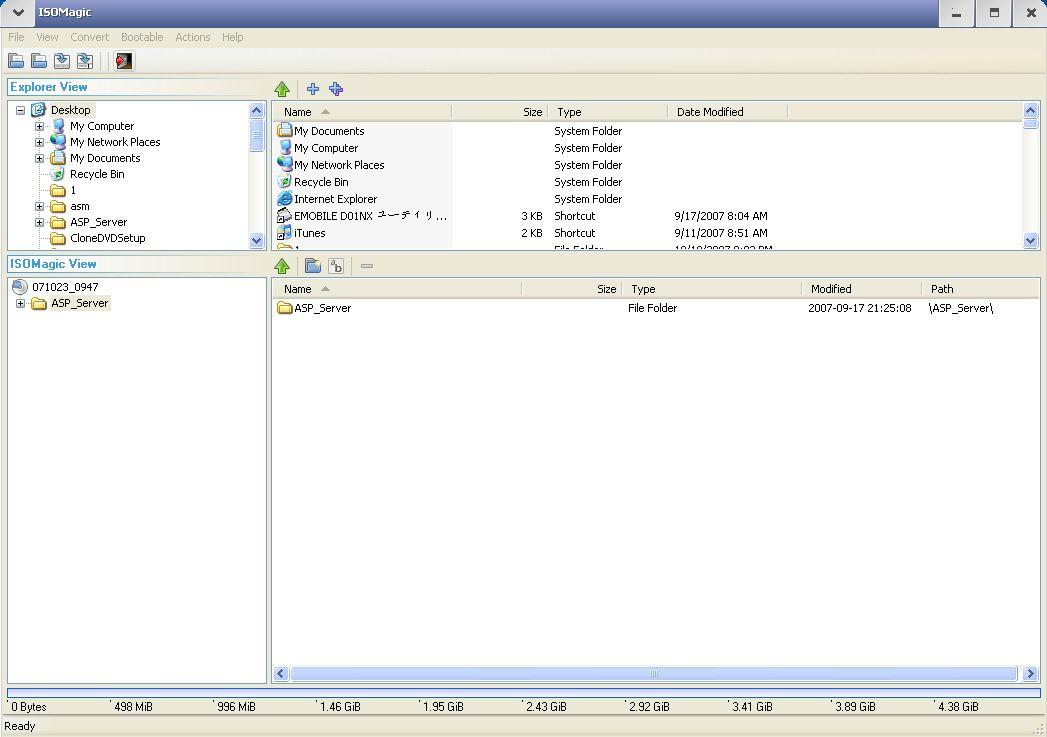The height and width of the screenshot is (737, 1047).
Task: Expand ASP_Server in ISOMagic View tree
Action: (x=21, y=303)
